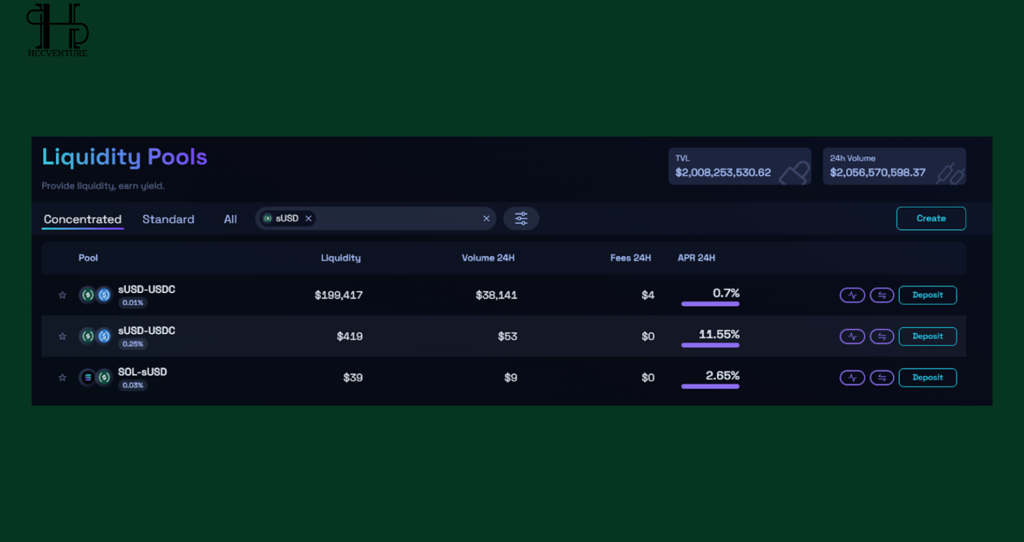
Task: Favorite the sUSD-USDC 0.01% pool star
Action: coord(63,295)
